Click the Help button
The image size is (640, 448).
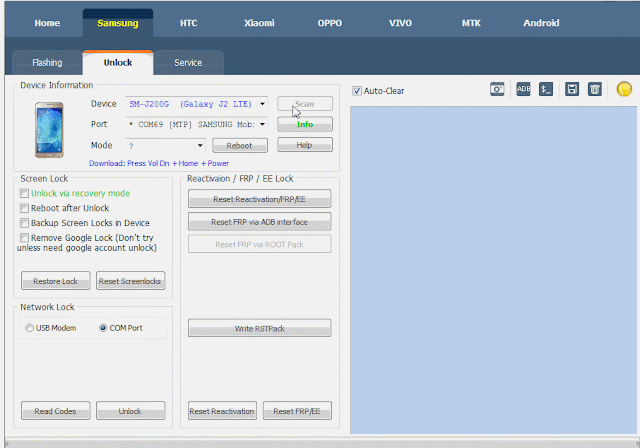(x=304, y=145)
